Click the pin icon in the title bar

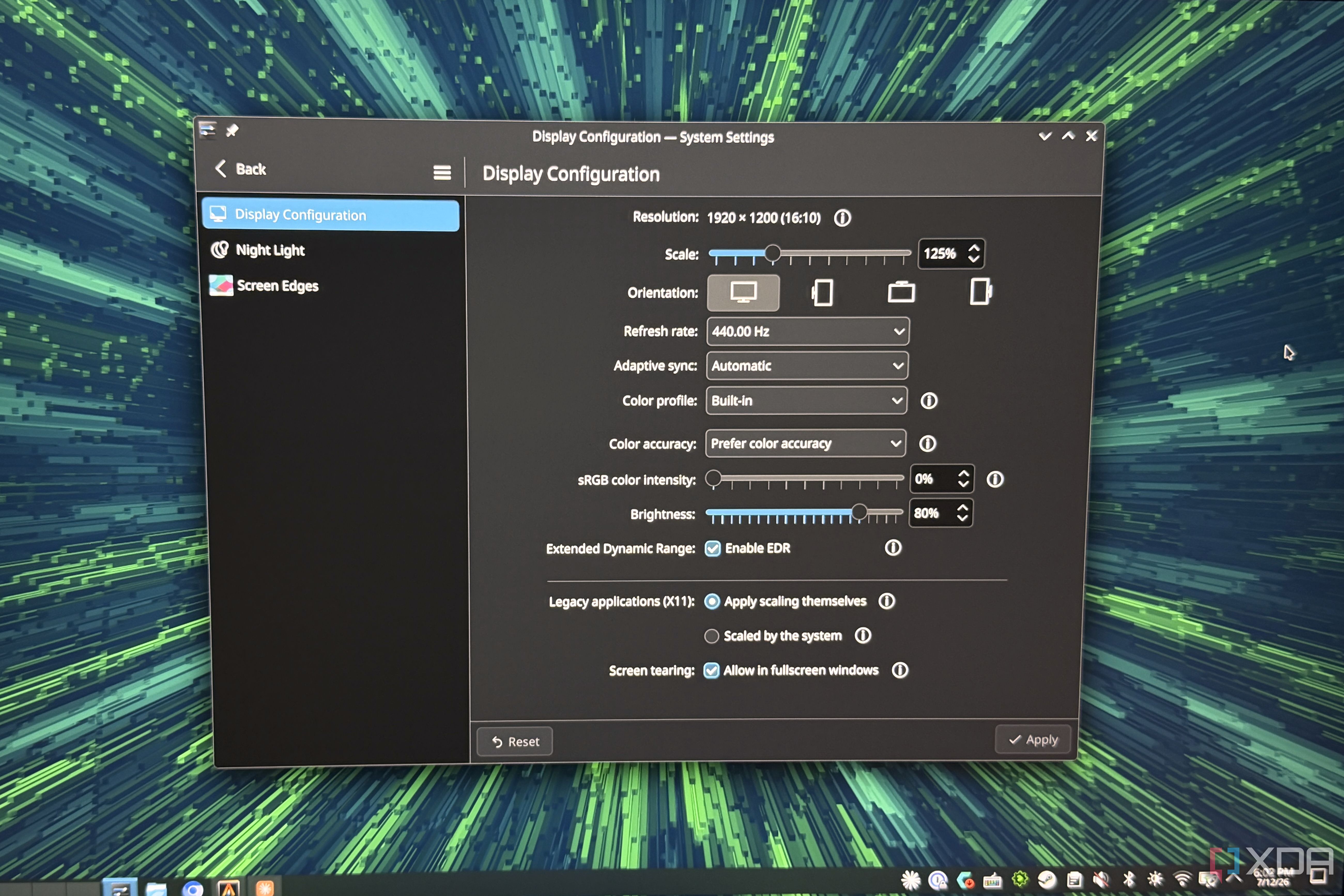232,131
